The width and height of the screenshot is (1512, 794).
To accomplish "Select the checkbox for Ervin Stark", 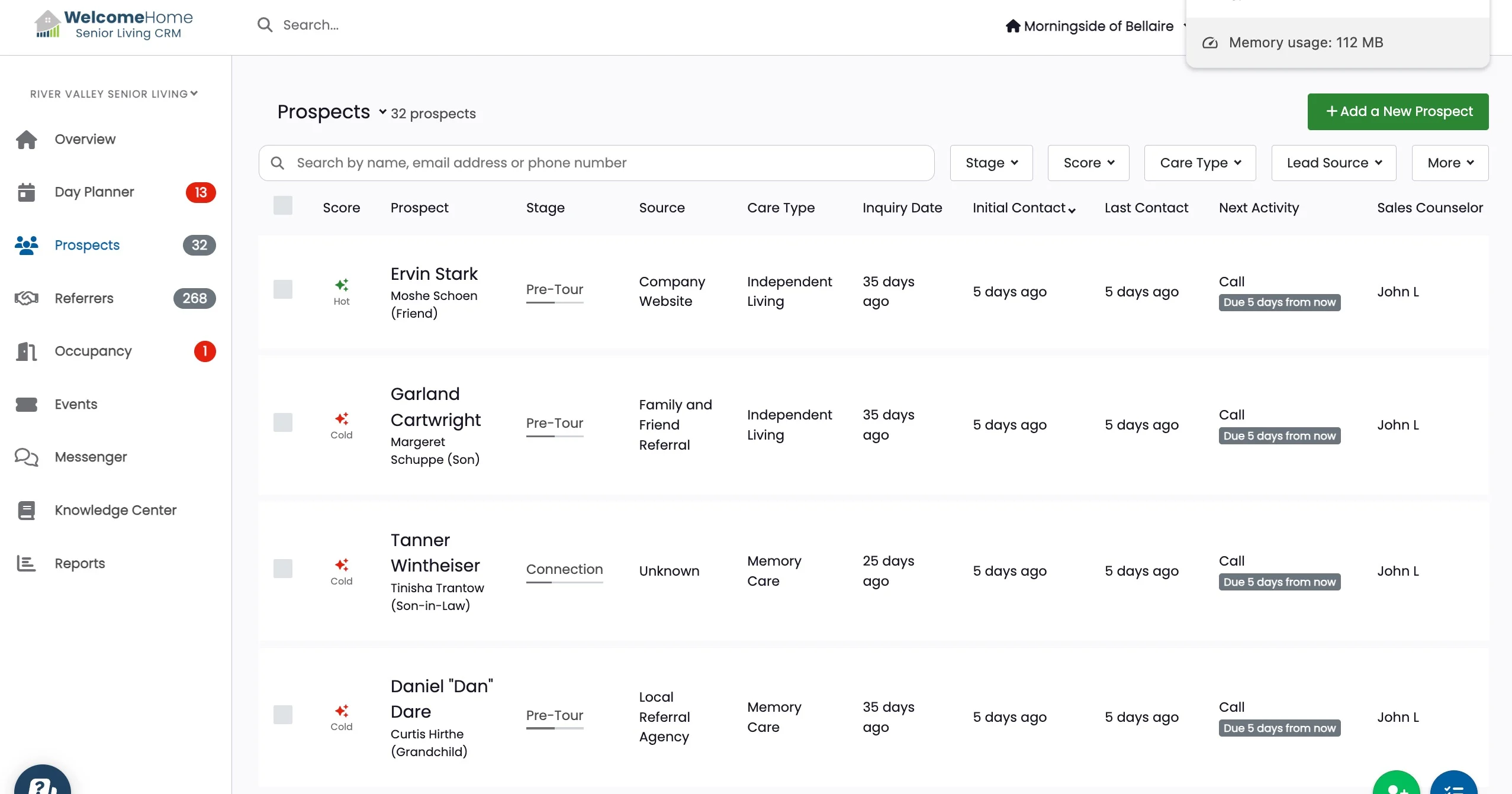I will pos(283,289).
